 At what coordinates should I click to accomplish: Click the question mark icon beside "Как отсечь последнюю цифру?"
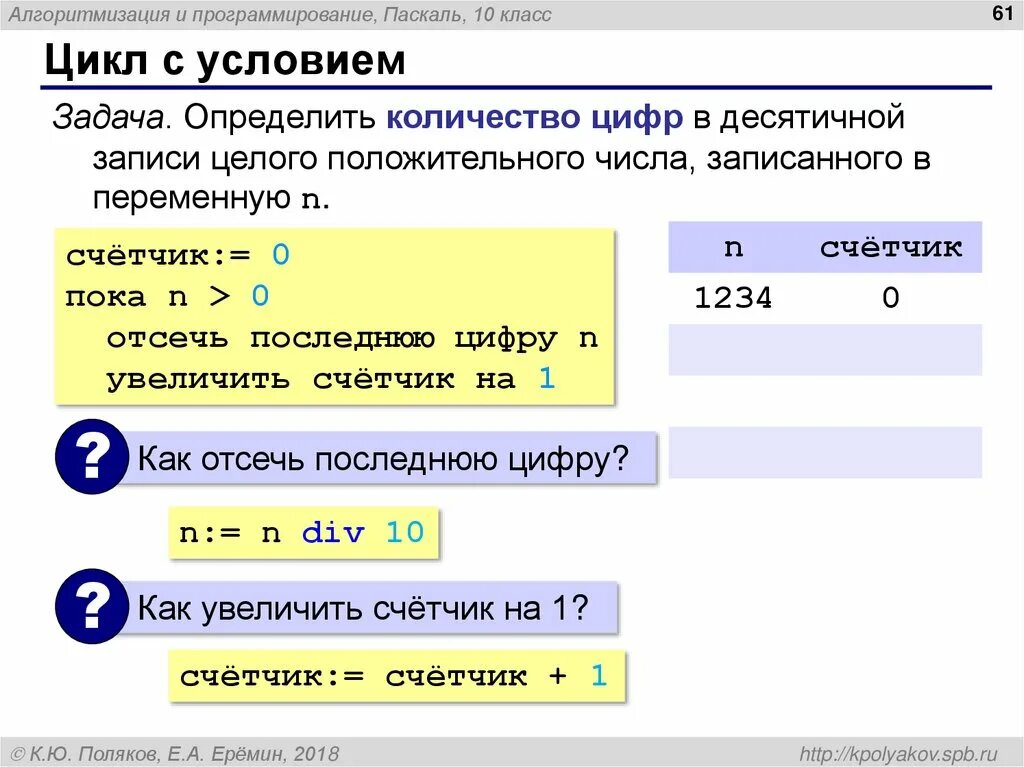point(91,456)
